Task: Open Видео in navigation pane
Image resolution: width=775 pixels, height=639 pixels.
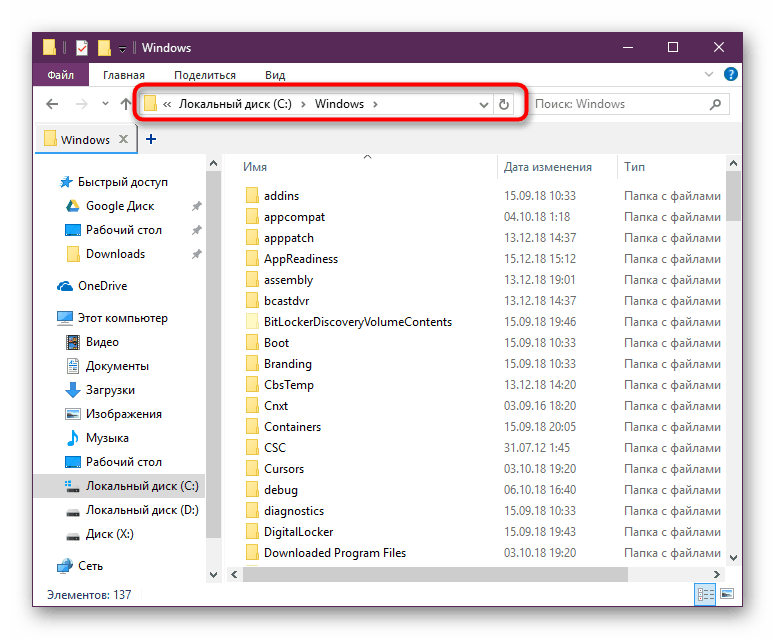Action: pyautogui.click(x=92, y=342)
